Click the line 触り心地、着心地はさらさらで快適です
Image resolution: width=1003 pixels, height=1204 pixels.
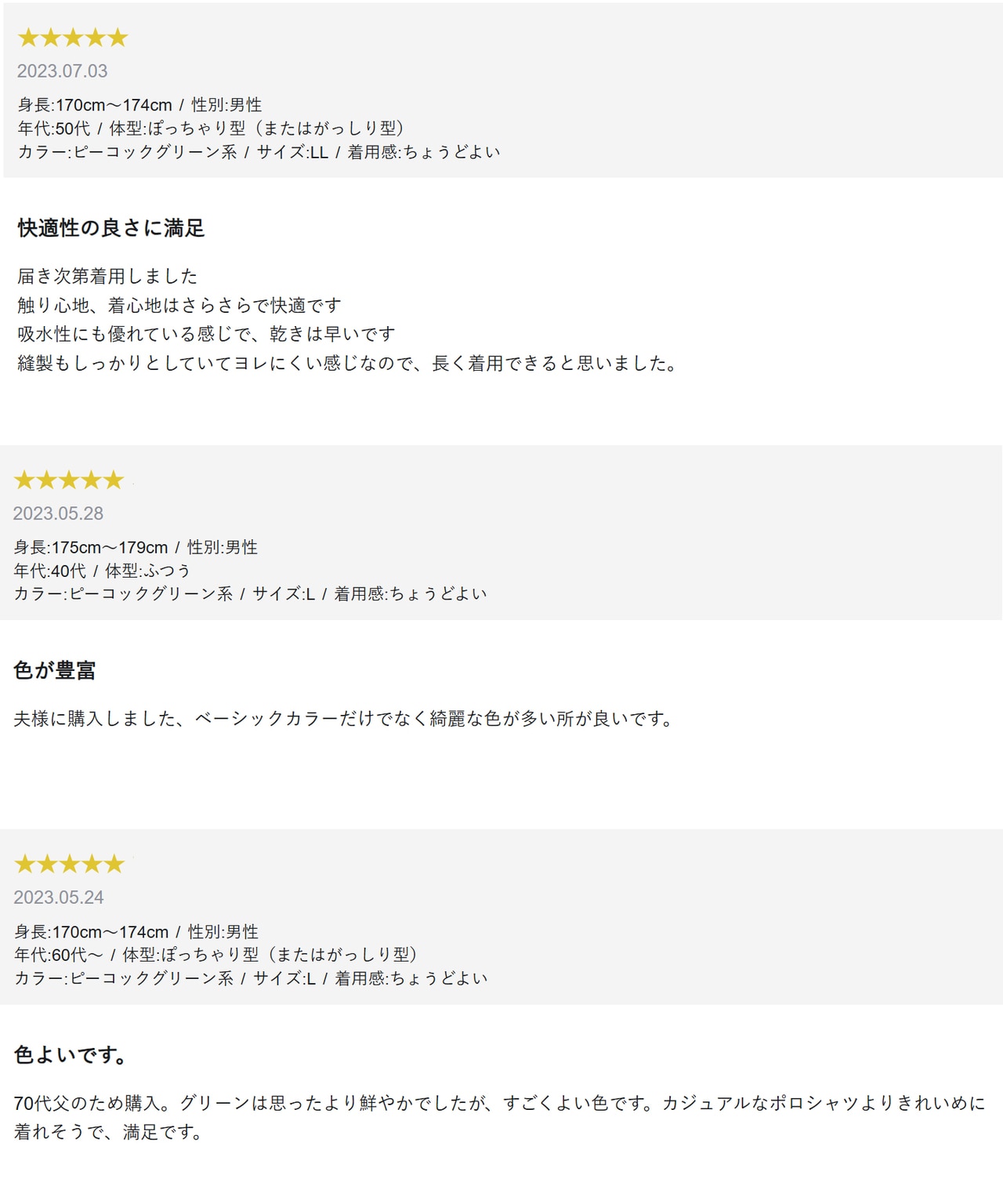[179, 306]
